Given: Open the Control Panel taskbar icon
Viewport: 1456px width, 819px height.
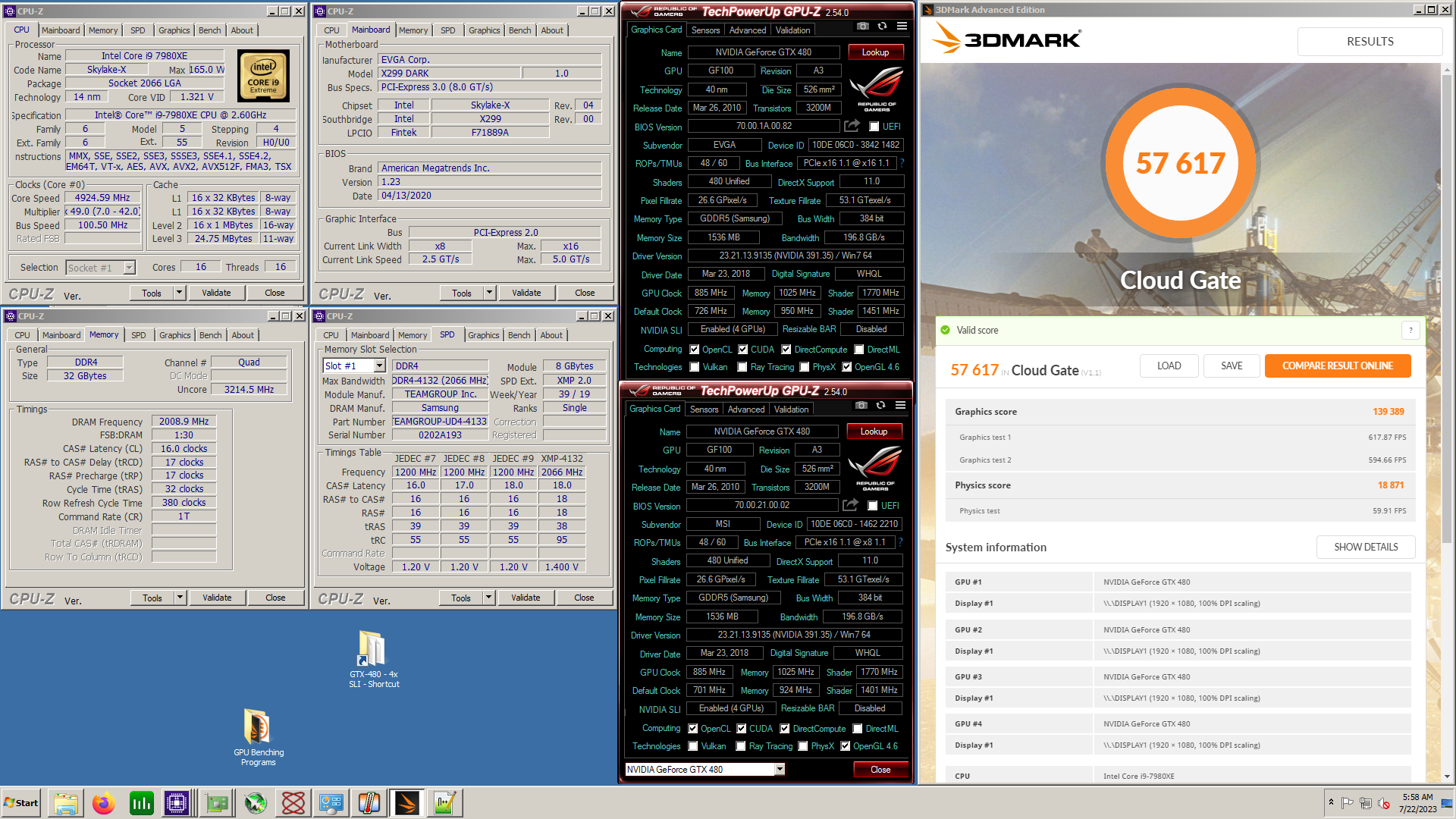Looking at the screenshot, I should pos(331,803).
